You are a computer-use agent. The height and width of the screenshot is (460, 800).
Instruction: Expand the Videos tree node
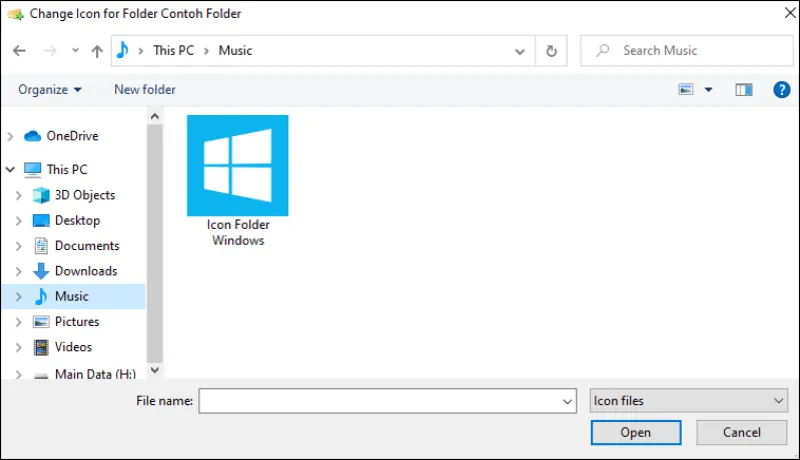19,347
